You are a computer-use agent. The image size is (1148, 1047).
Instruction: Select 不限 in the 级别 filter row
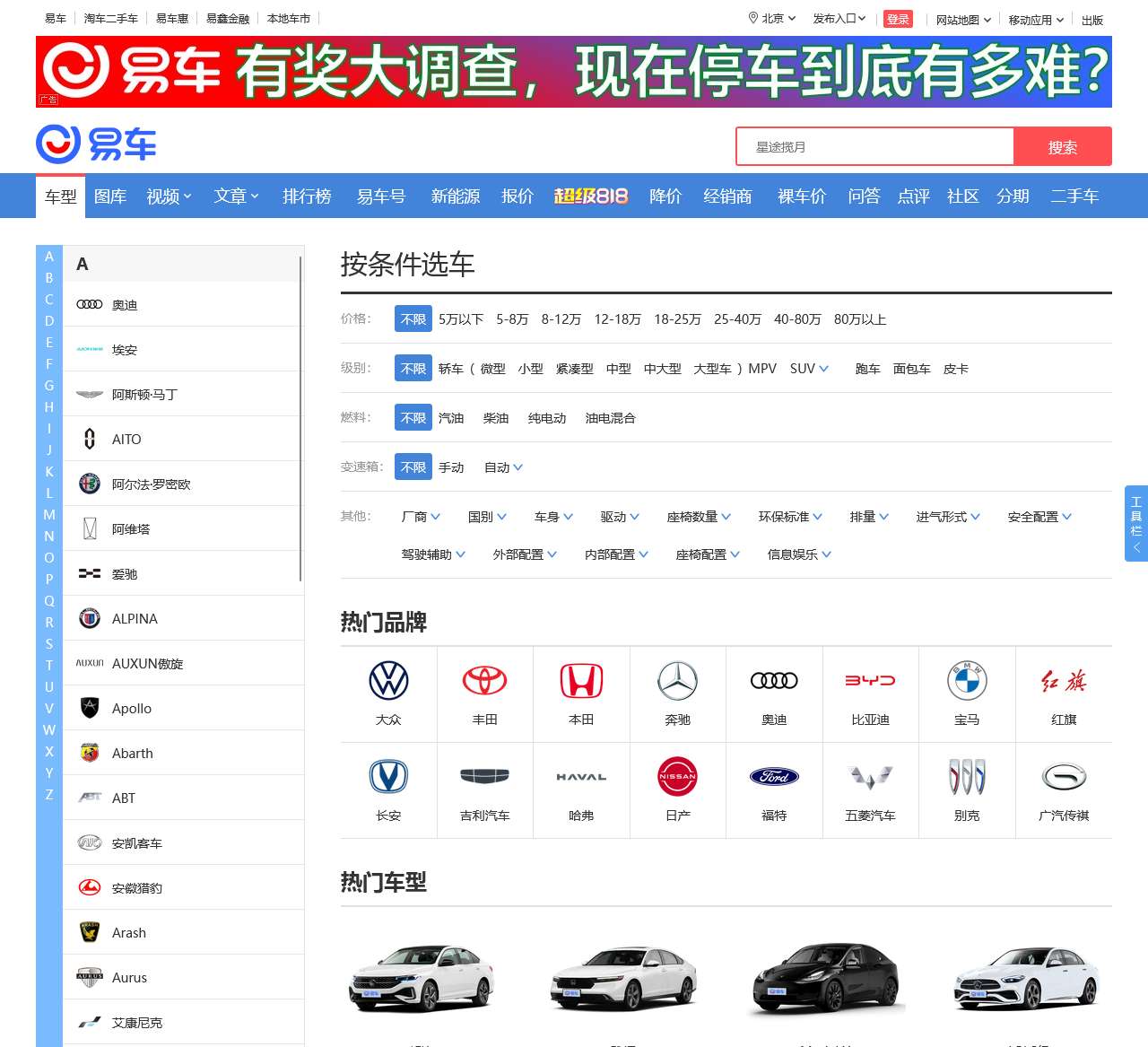[413, 369]
